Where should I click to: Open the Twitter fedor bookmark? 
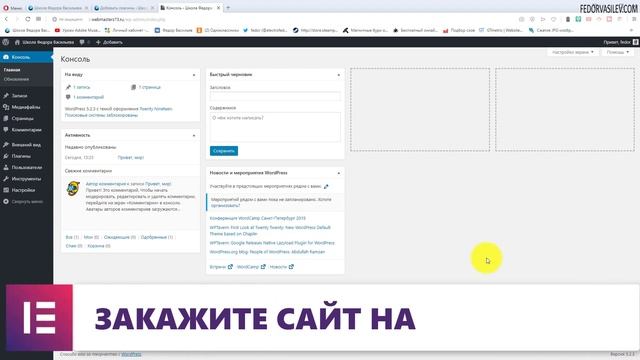(265, 30)
